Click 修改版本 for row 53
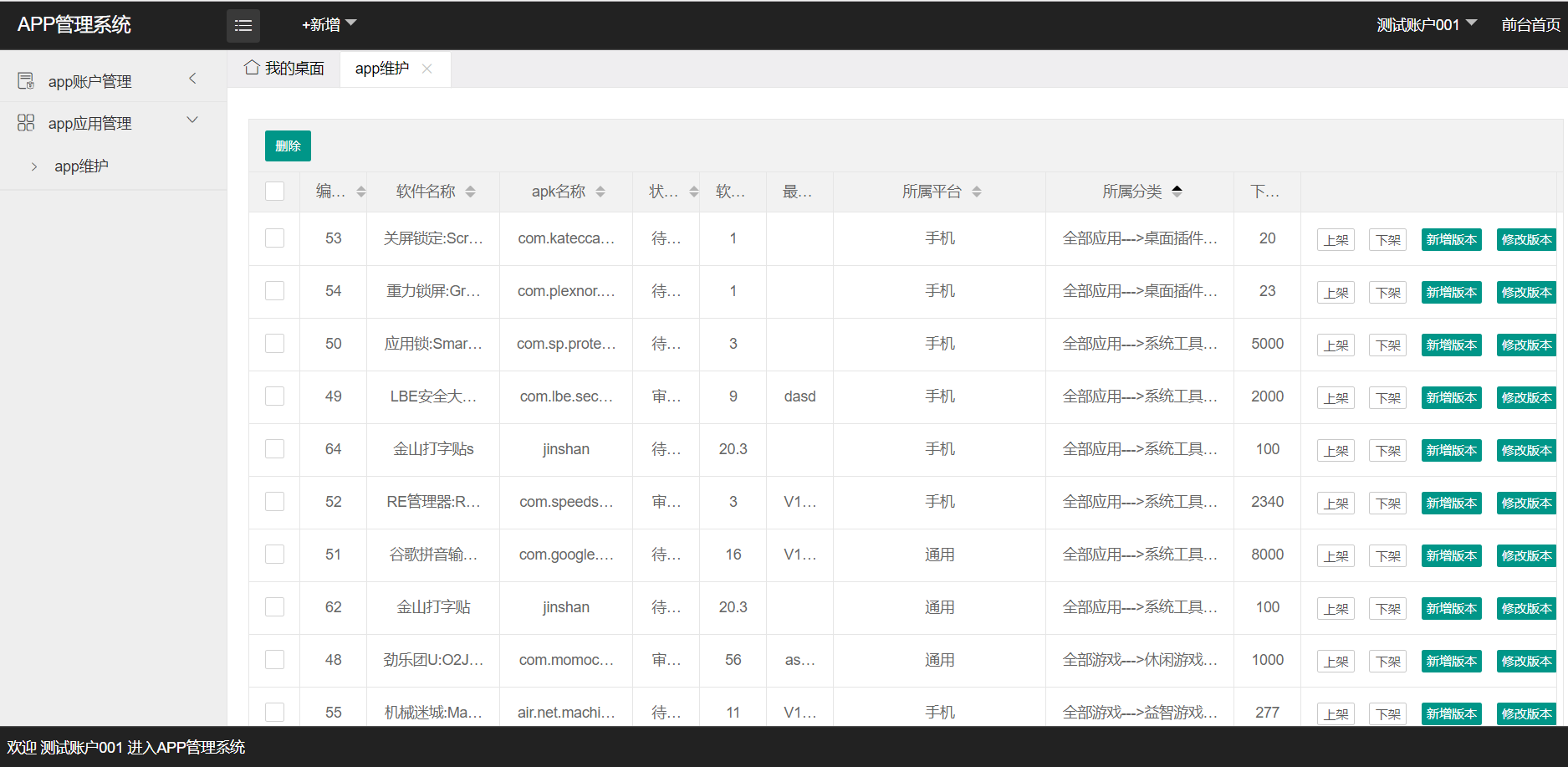 (1527, 240)
